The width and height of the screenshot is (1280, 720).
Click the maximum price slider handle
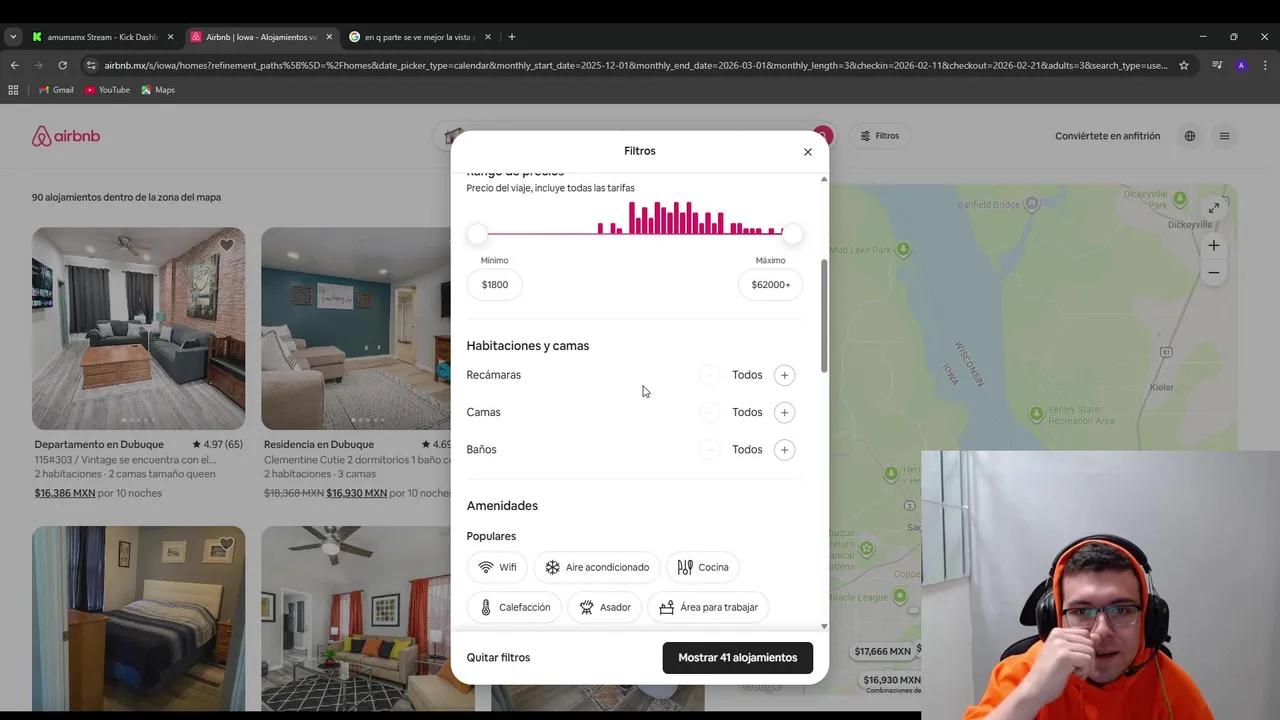792,234
